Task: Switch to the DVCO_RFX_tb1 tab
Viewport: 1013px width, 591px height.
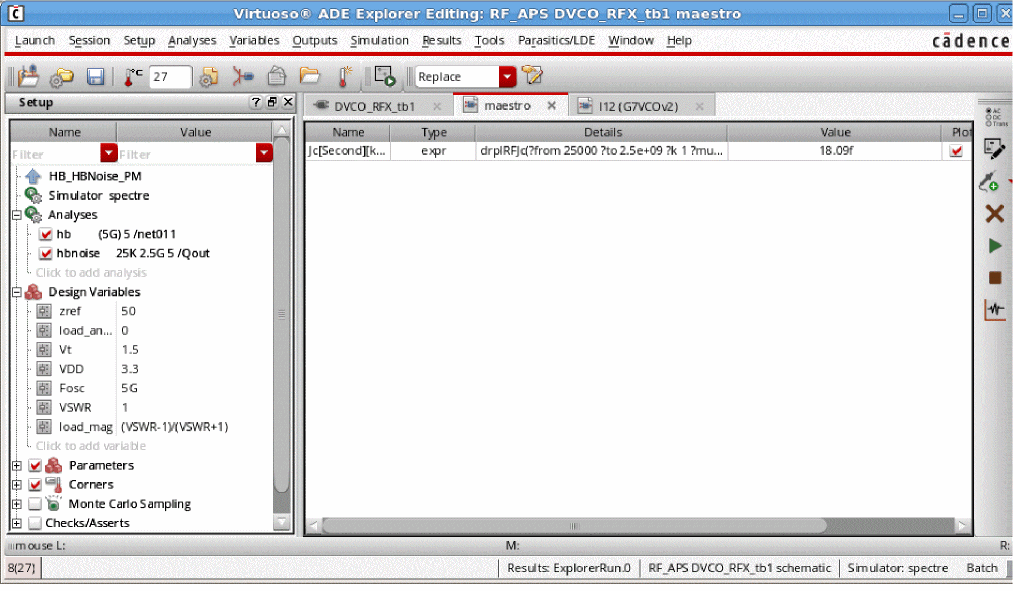Action: [375, 107]
